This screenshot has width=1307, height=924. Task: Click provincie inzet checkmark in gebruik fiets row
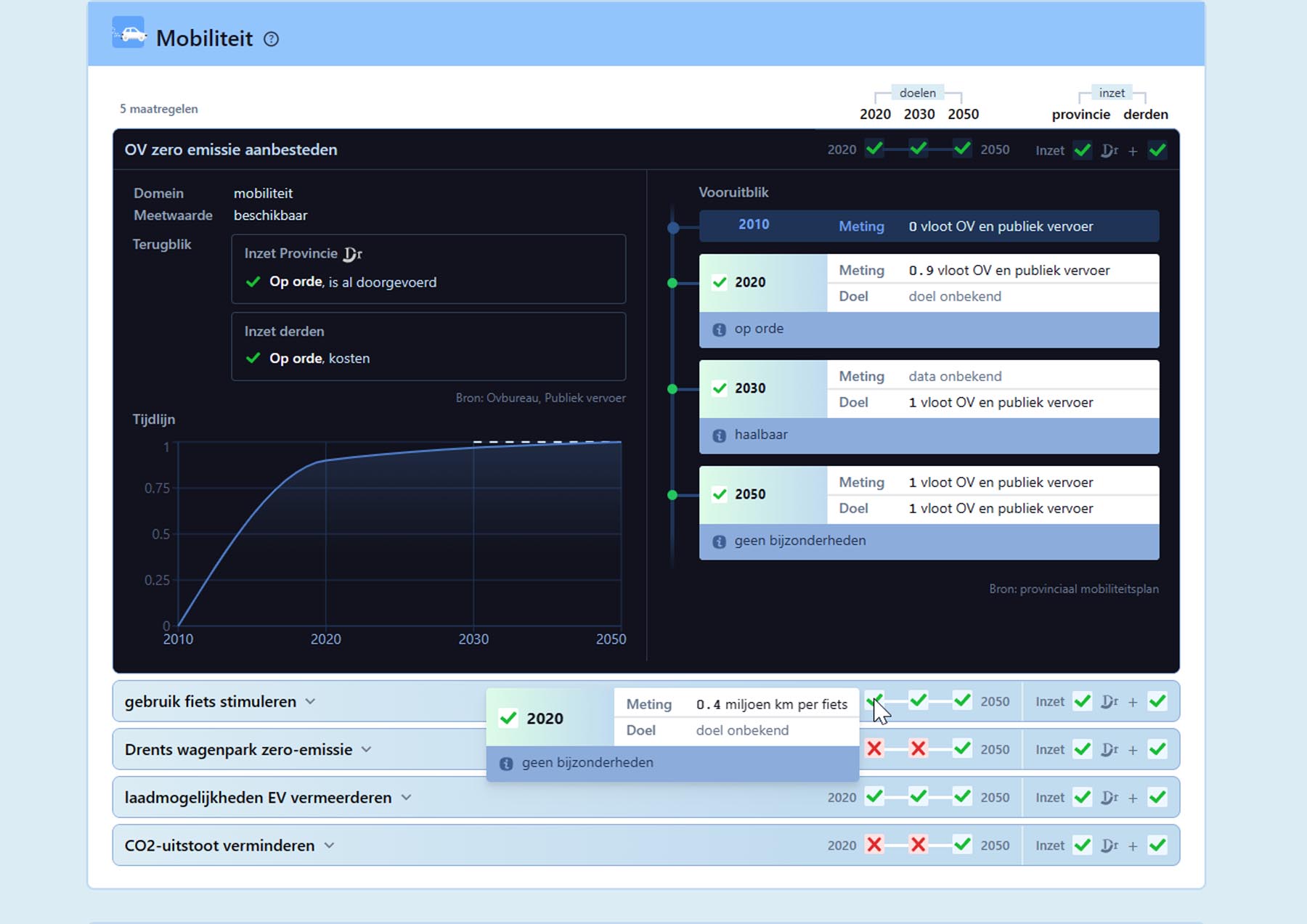1082,701
